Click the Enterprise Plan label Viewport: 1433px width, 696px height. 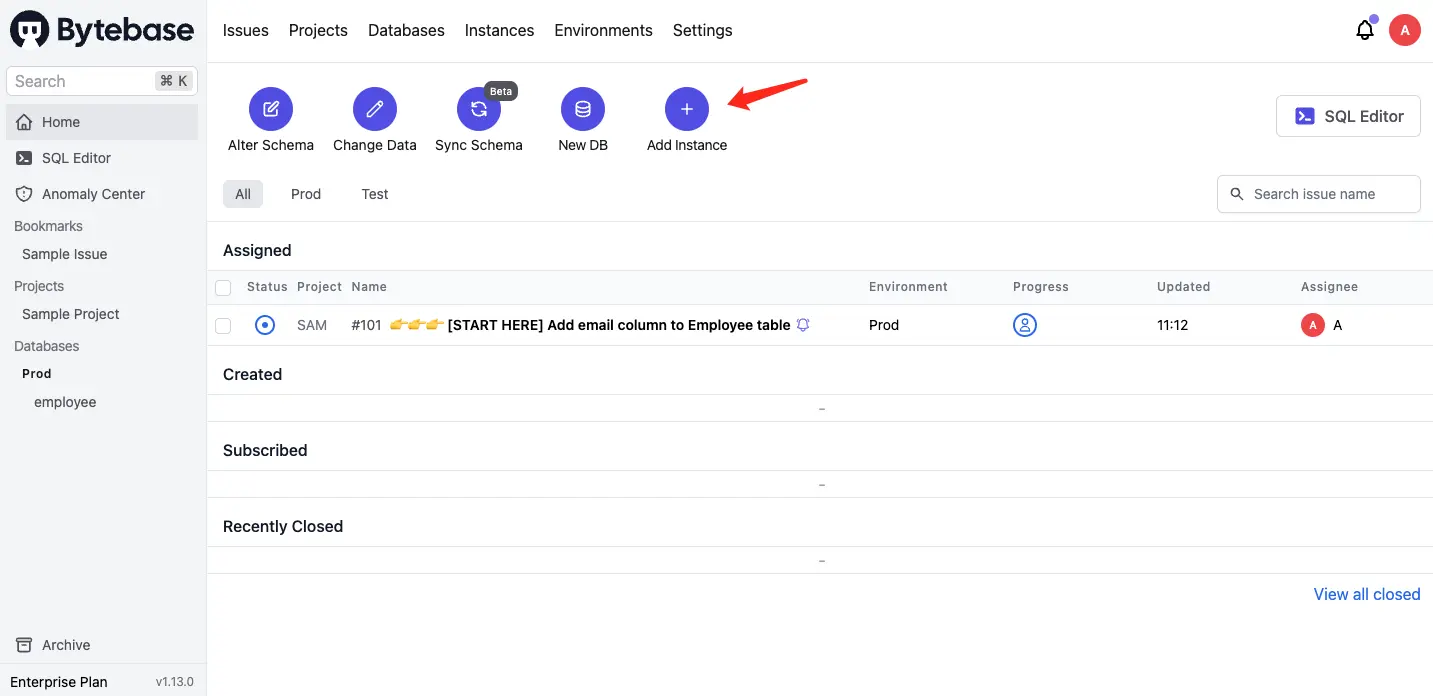point(59,682)
